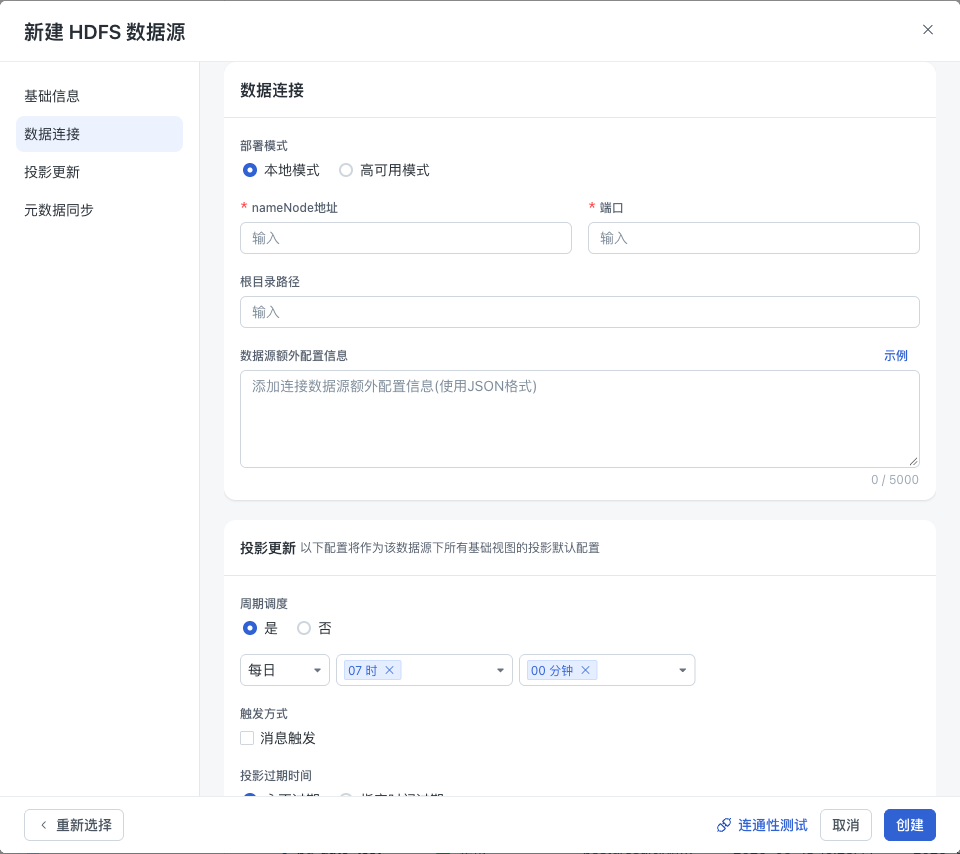The image size is (960, 854).
Task: Jump to 元数据同步 in sidebar
Action: pos(99,210)
